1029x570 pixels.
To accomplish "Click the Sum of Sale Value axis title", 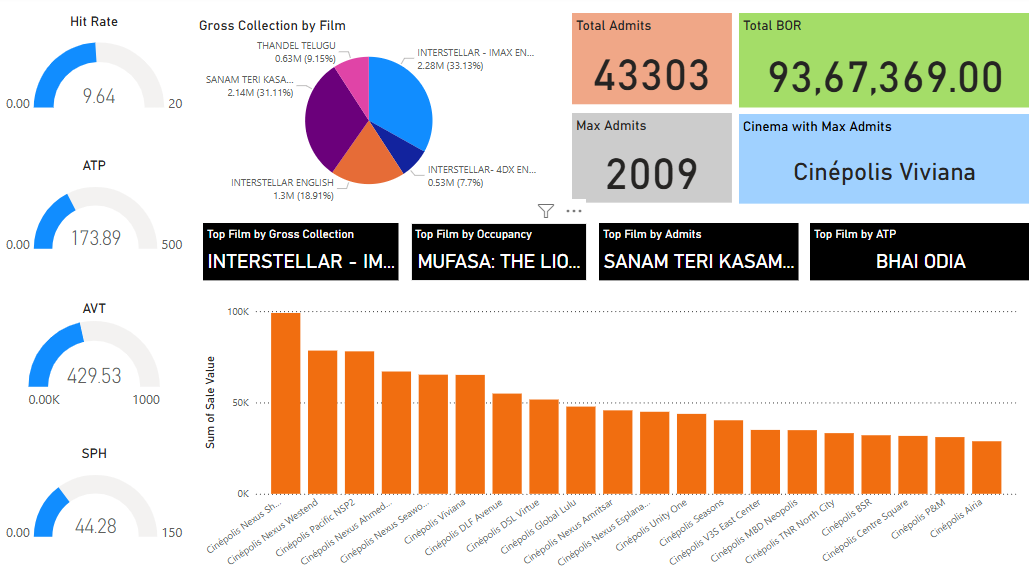I will point(210,402).
